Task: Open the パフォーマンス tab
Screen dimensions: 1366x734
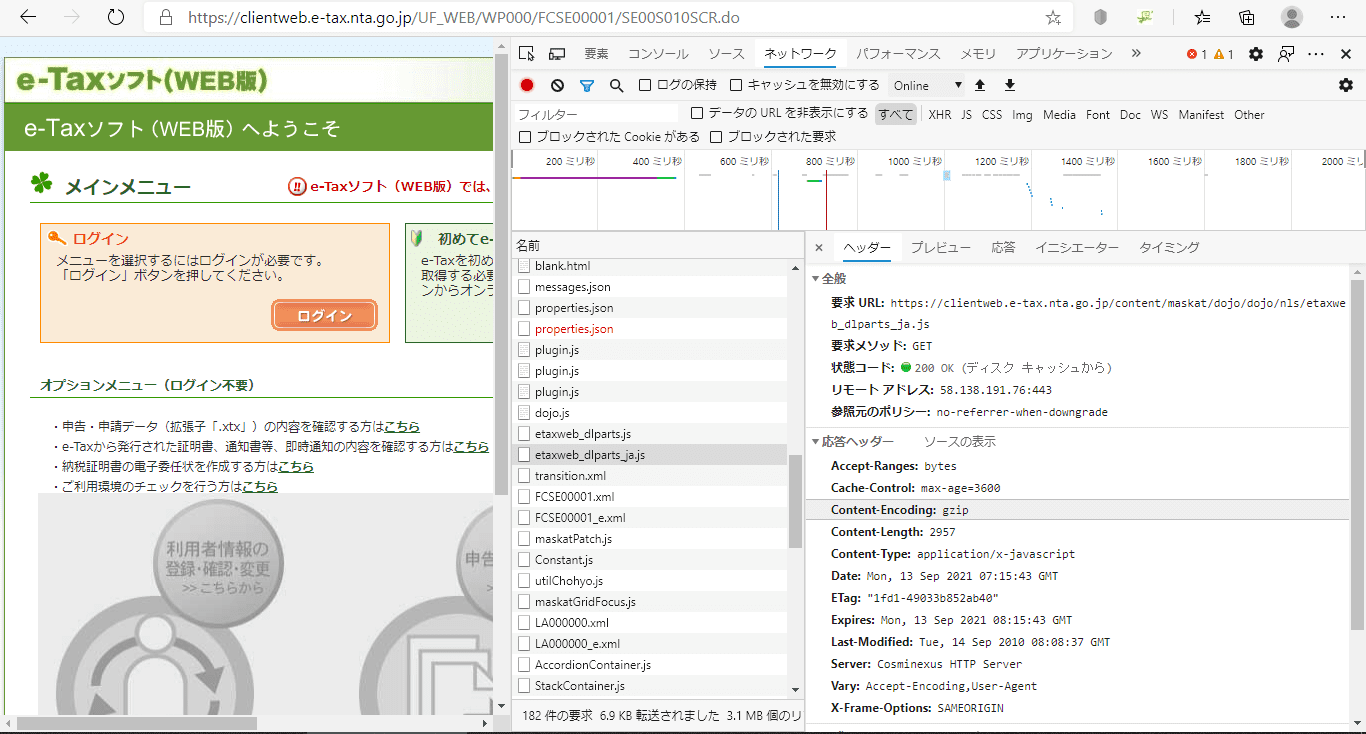Action: click(x=899, y=54)
